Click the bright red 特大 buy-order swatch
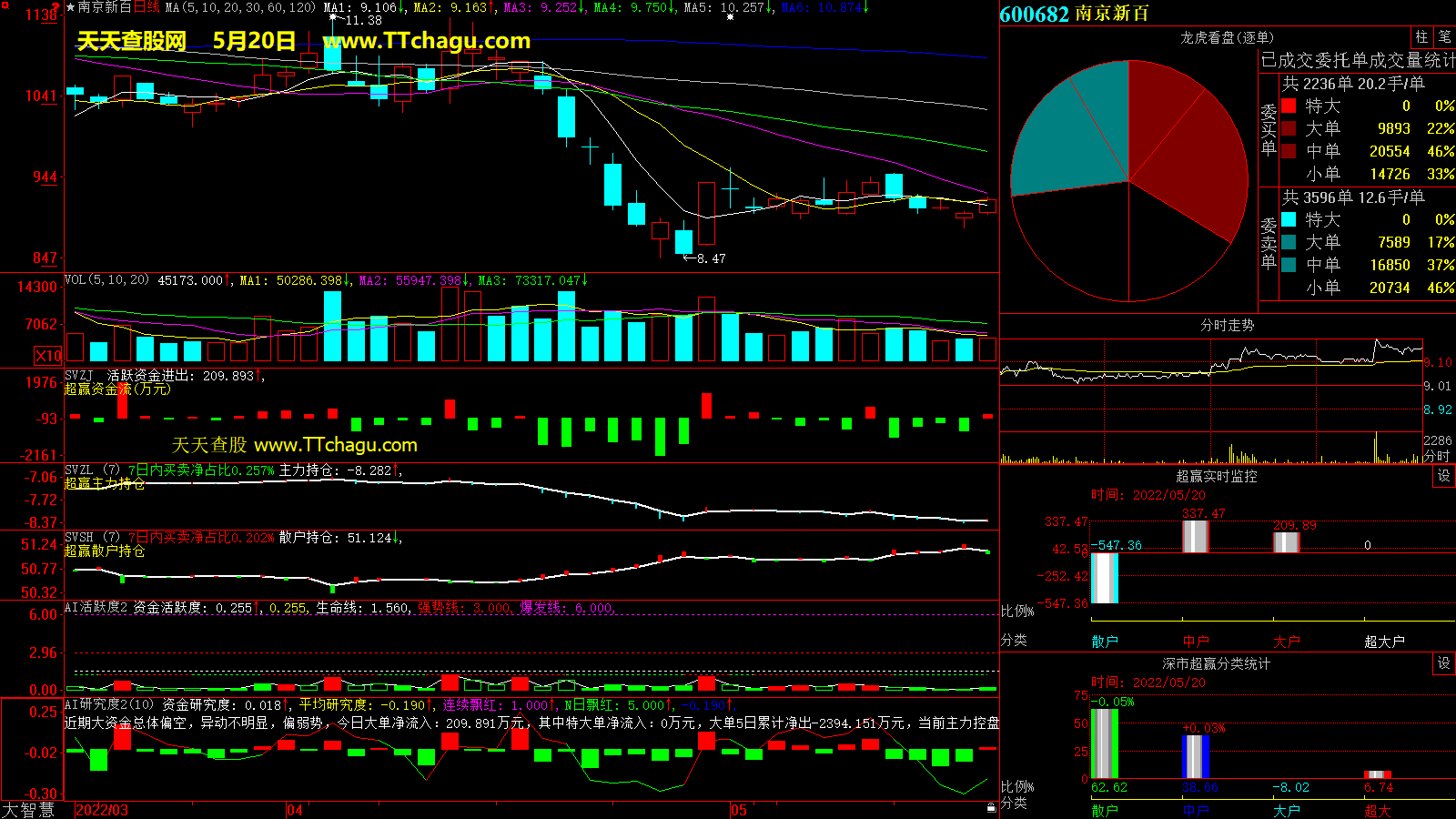Screen dimensions: 1456x819 (x=1289, y=106)
